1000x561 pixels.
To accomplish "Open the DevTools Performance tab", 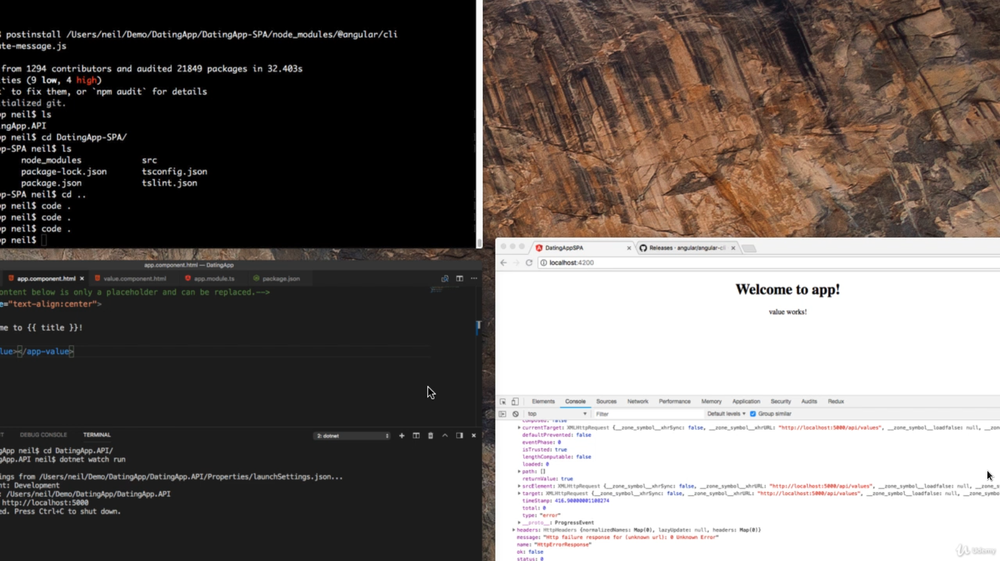I will (x=674, y=402).
